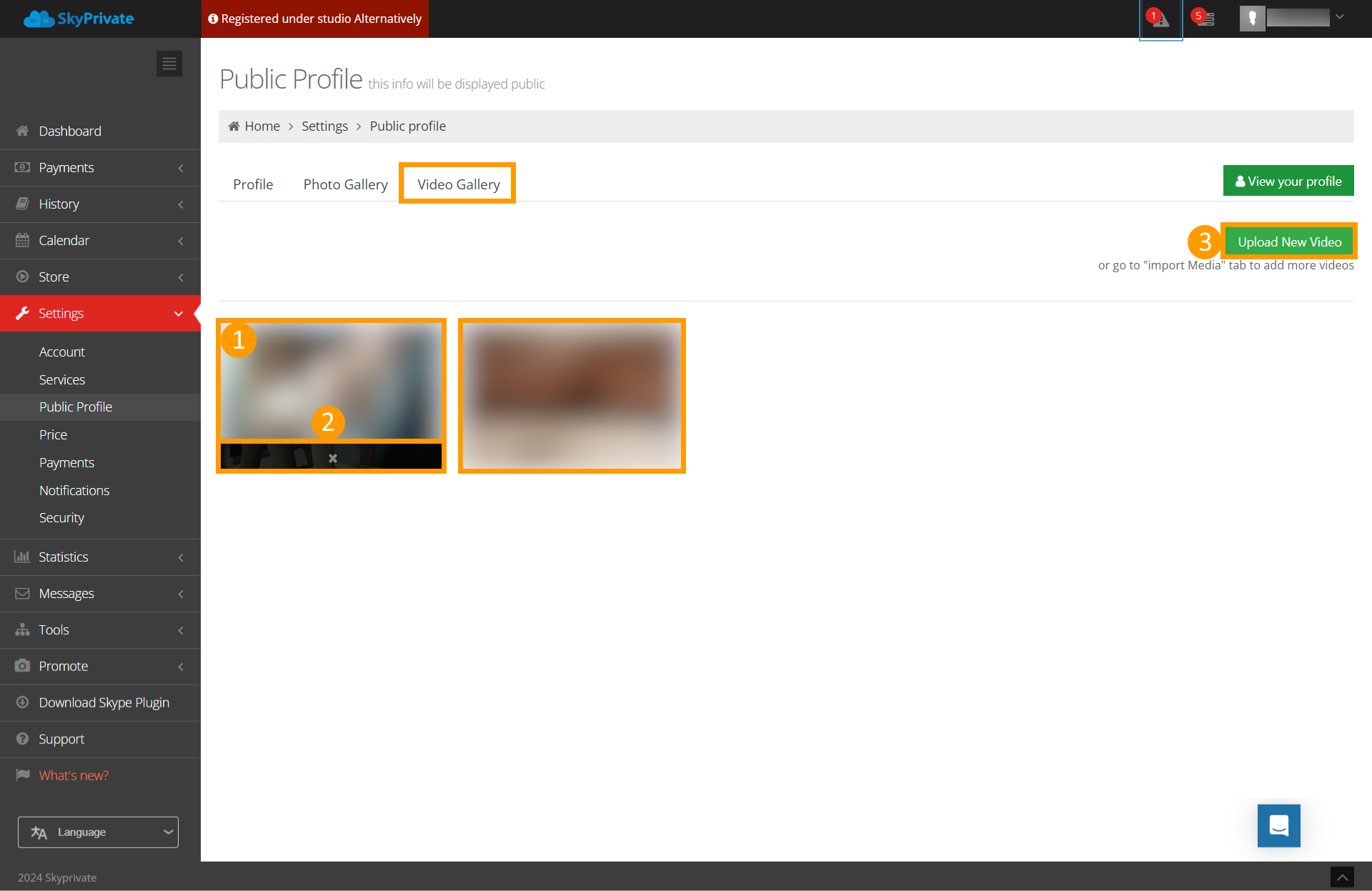Open the chat support widget icon
This screenshot has width=1372, height=891.
(1278, 825)
